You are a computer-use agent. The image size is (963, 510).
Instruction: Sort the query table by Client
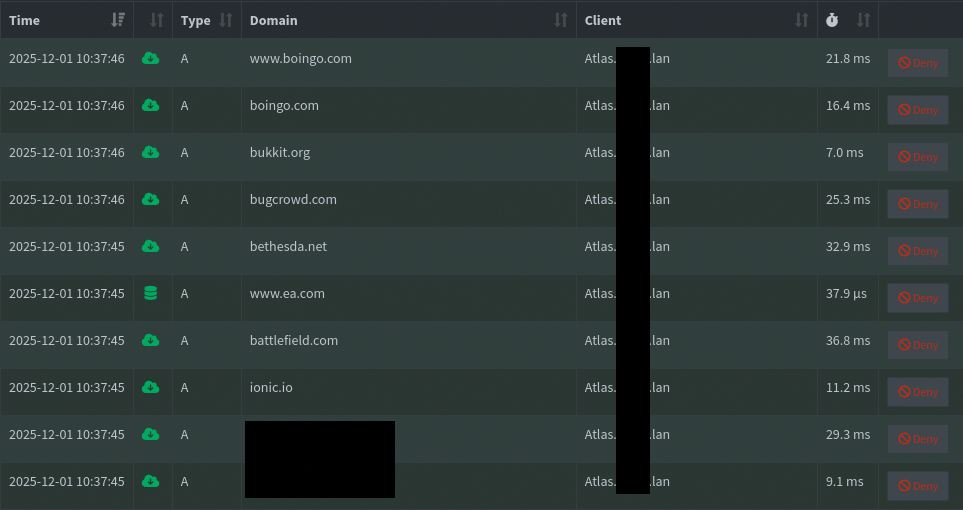point(801,20)
